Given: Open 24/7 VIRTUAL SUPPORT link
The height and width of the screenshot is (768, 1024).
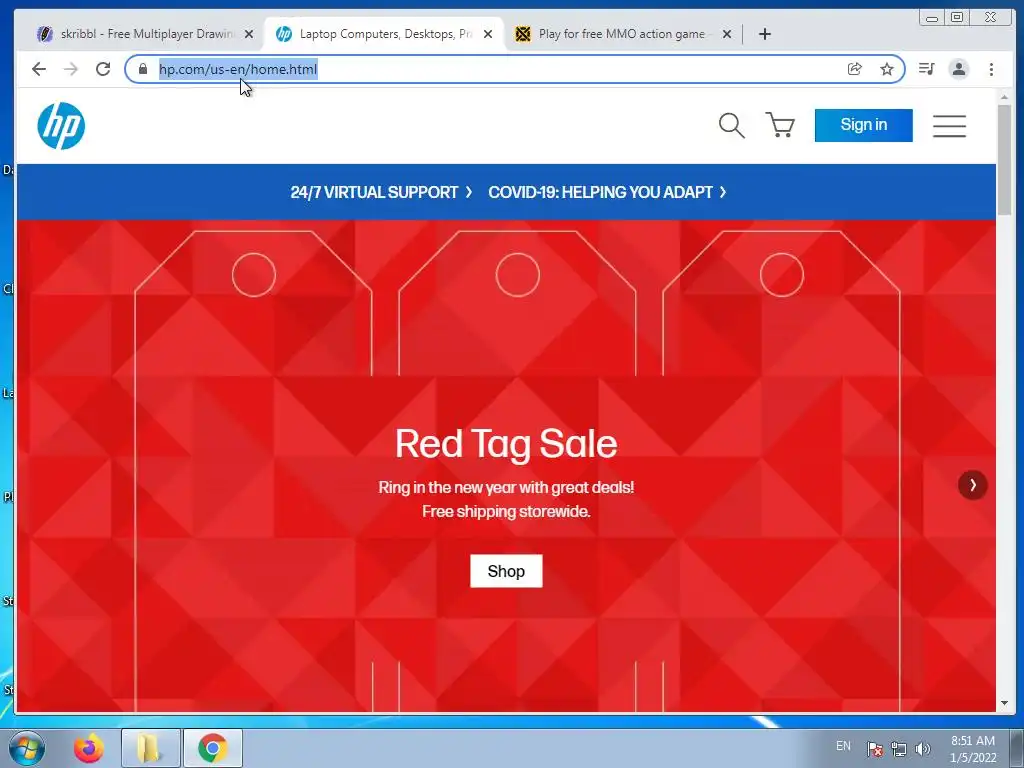Looking at the screenshot, I should click(x=381, y=193).
